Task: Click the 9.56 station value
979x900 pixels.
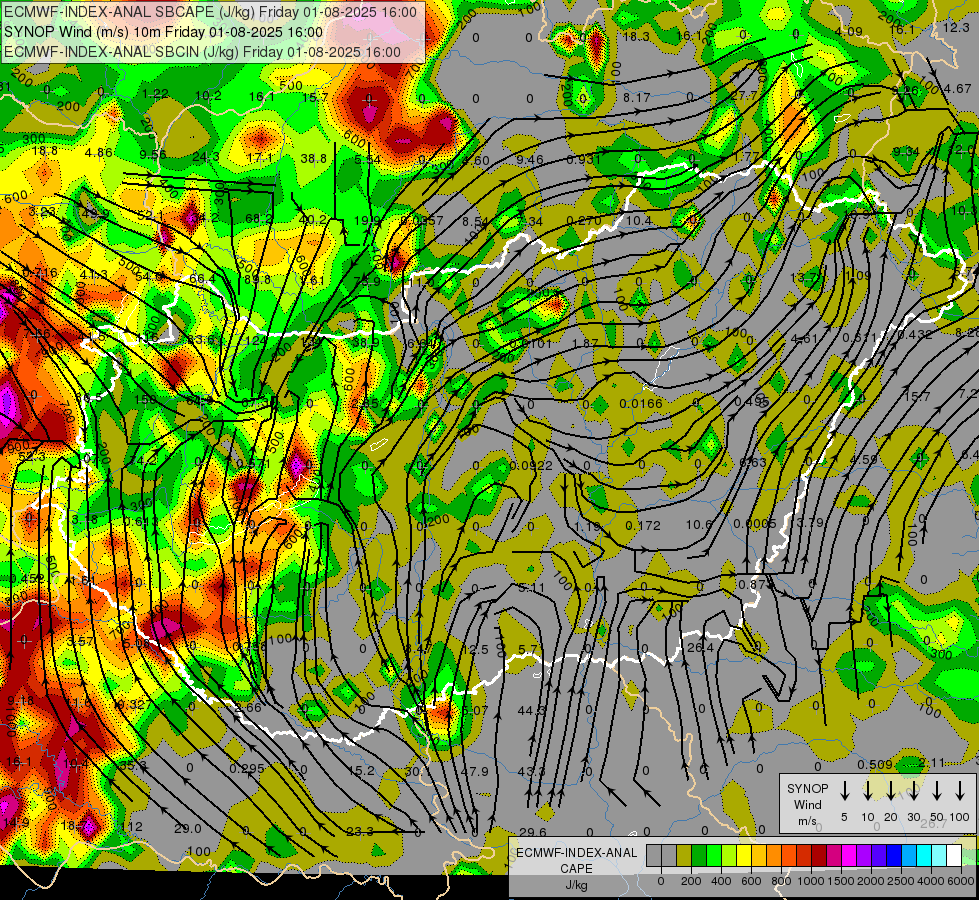Action: coord(153,154)
